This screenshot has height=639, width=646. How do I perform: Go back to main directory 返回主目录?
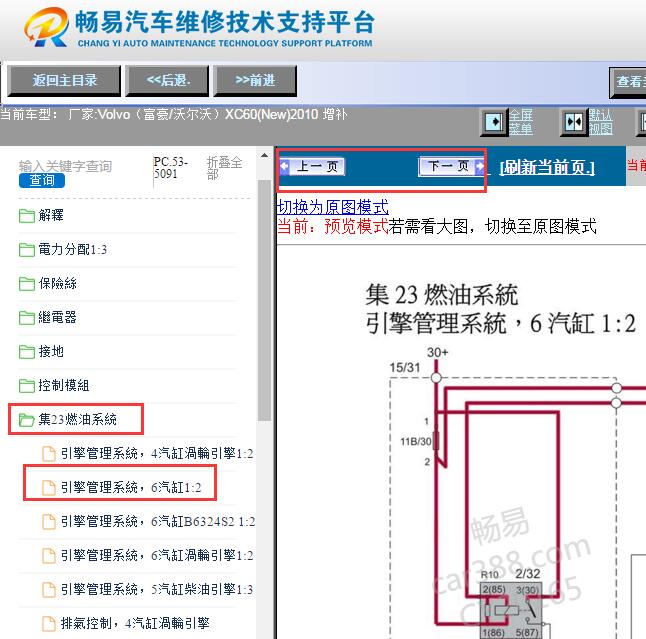[x=64, y=81]
